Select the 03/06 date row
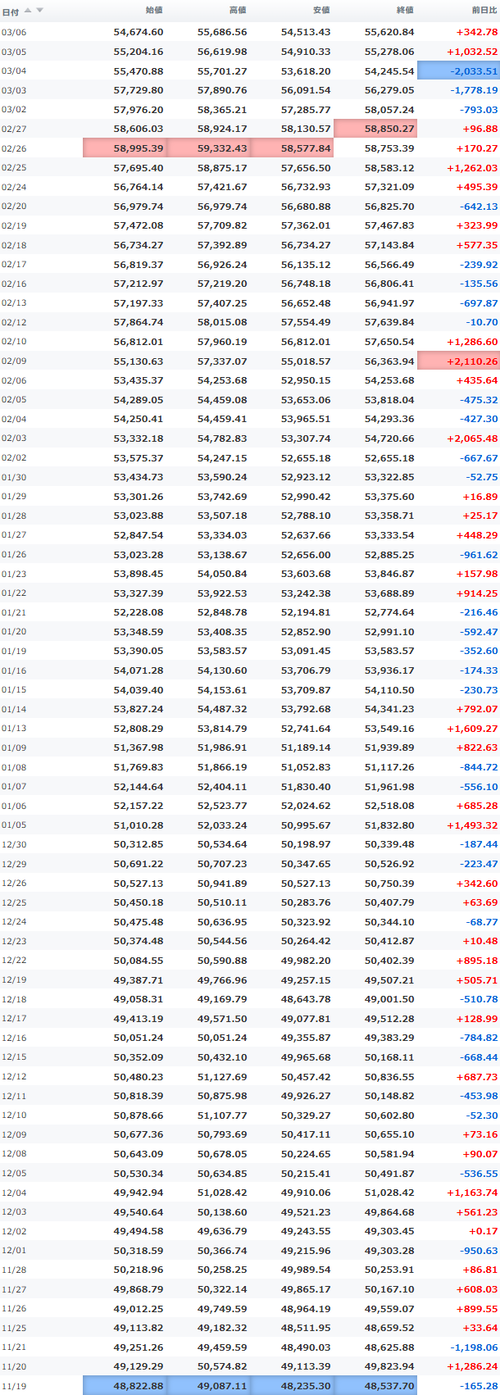The height and width of the screenshot is (1395, 500). [x=250, y=32]
